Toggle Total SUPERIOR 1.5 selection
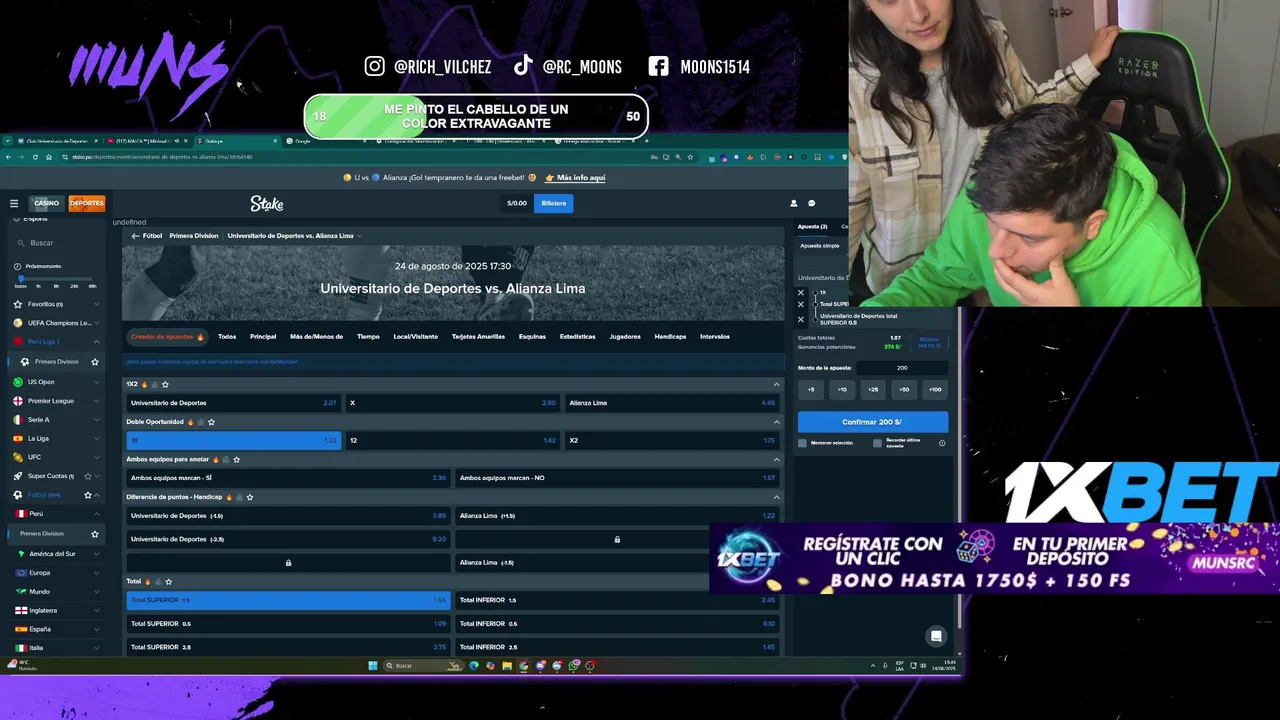 [288, 600]
